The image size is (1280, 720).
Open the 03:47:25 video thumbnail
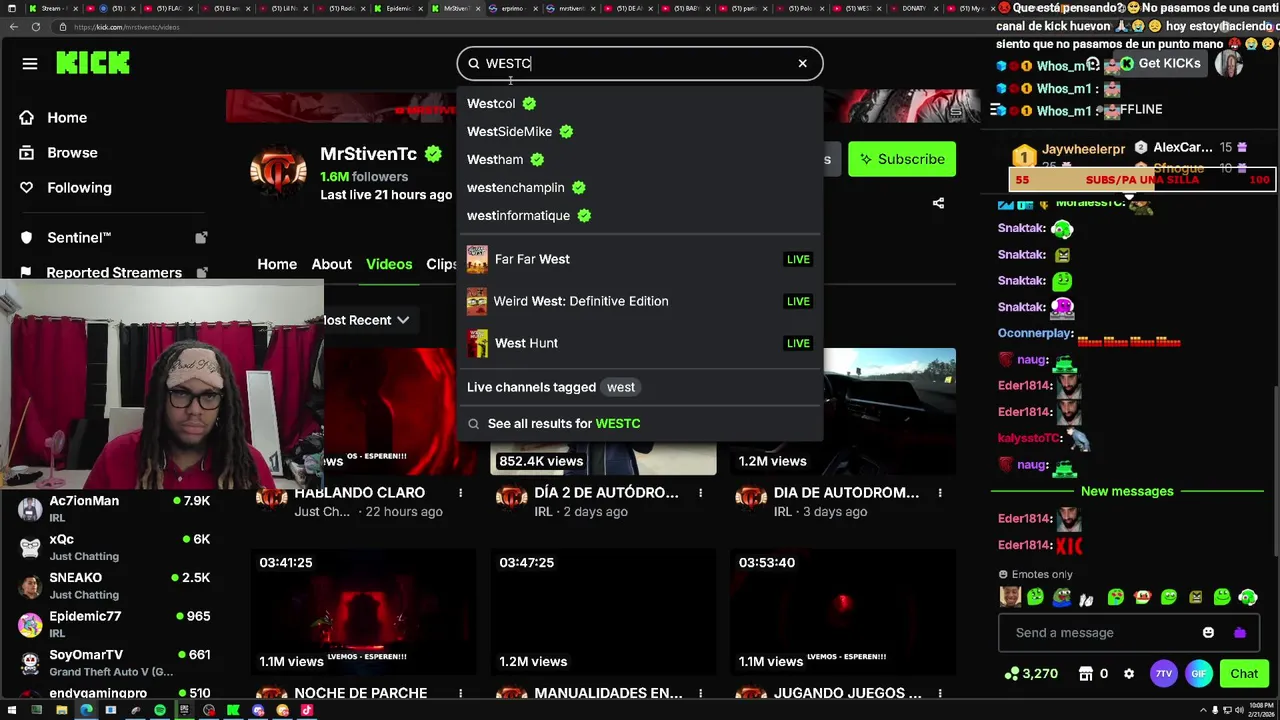[x=603, y=611]
